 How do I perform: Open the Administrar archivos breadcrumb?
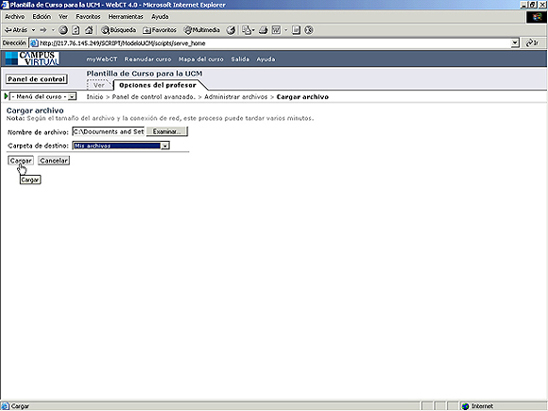[236, 97]
